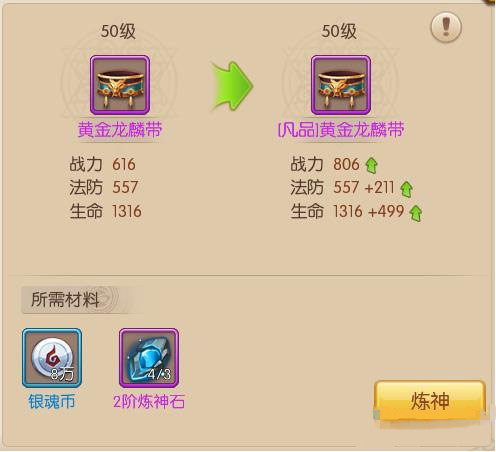
Task: Click the left 50级 level label
Action: tap(118, 32)
